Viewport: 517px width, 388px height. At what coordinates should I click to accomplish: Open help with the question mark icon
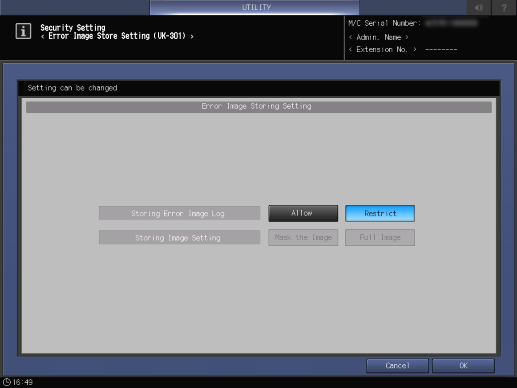504,7
